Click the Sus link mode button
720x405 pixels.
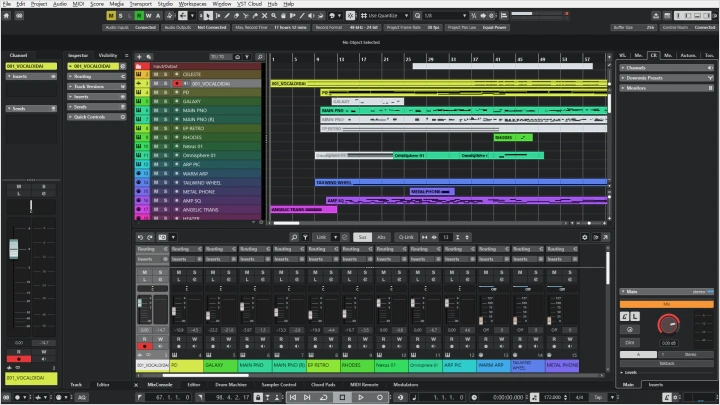pyautogui.click(x=362, y=237)
